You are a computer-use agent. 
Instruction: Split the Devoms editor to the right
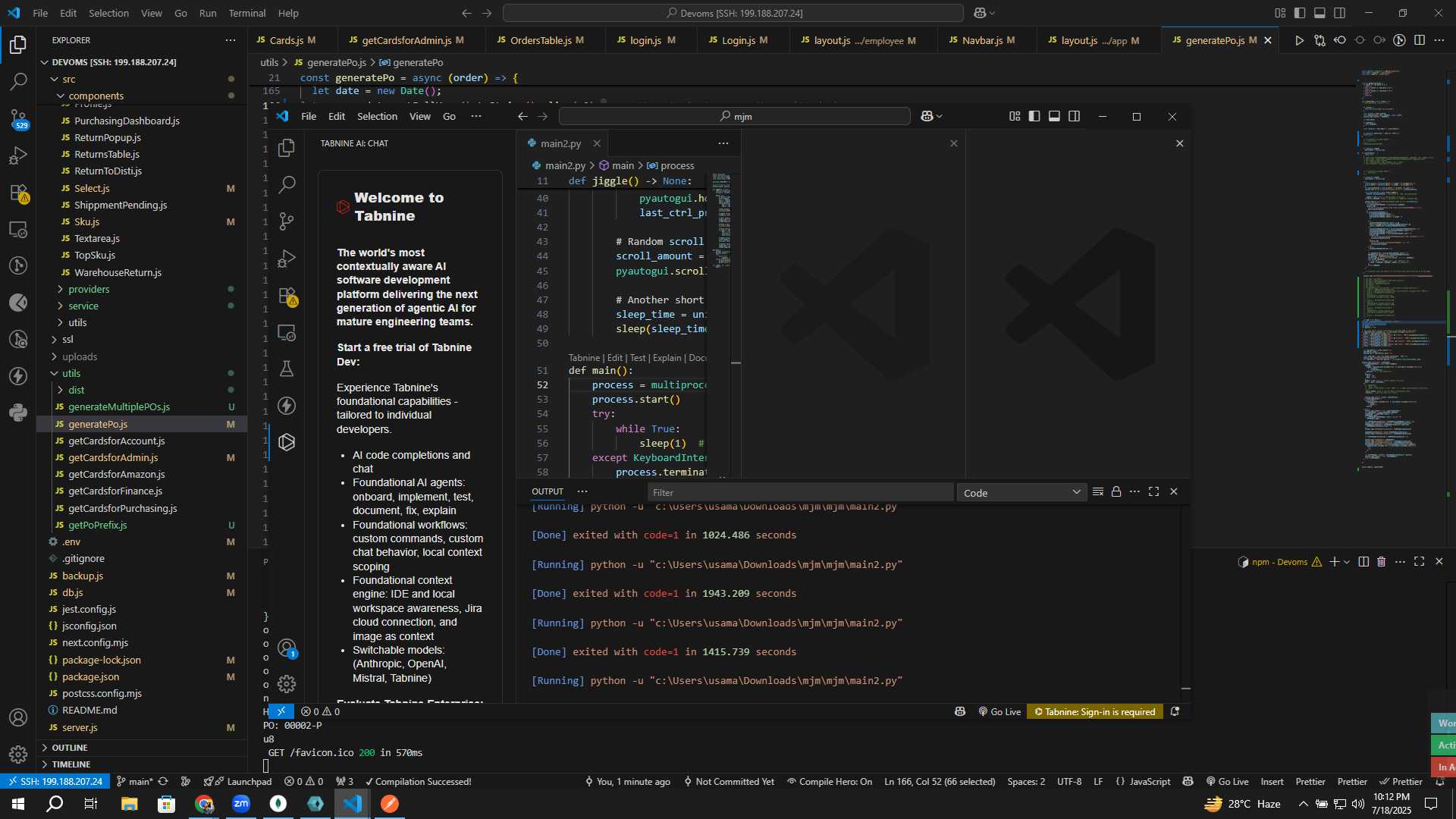(1420, 40)
